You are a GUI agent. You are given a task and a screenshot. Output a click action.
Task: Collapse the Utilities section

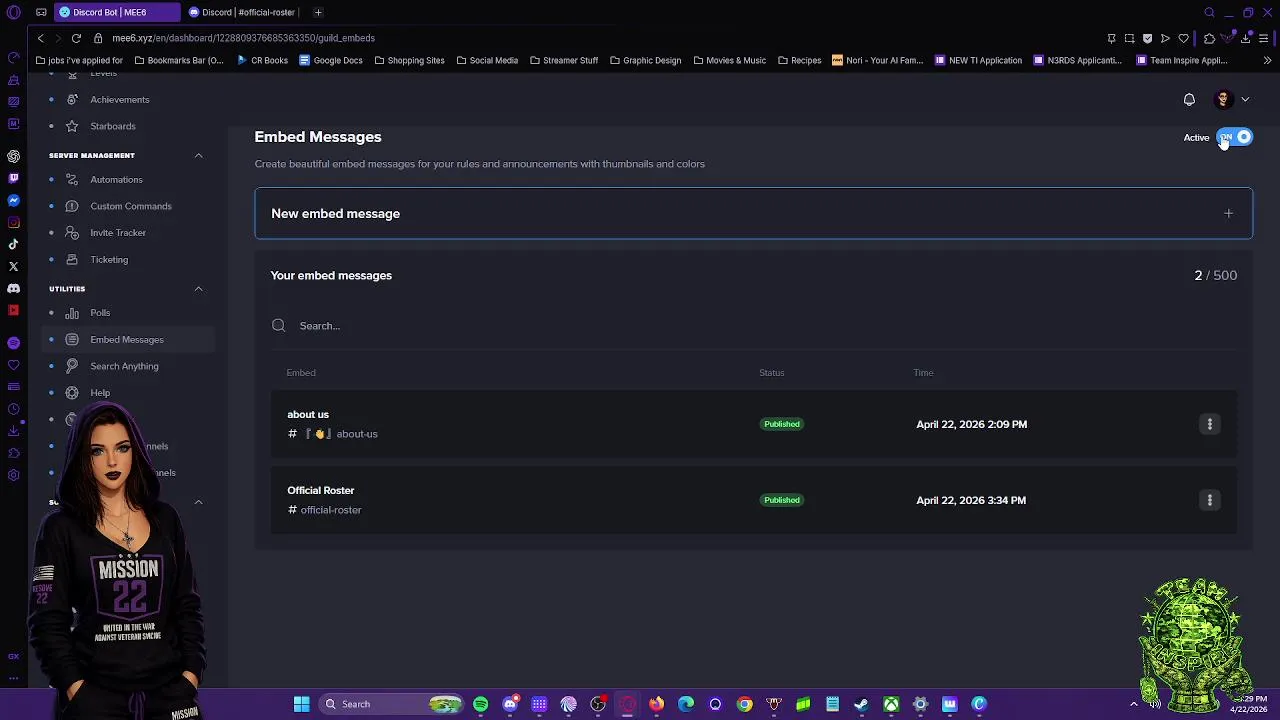(198, 288)
